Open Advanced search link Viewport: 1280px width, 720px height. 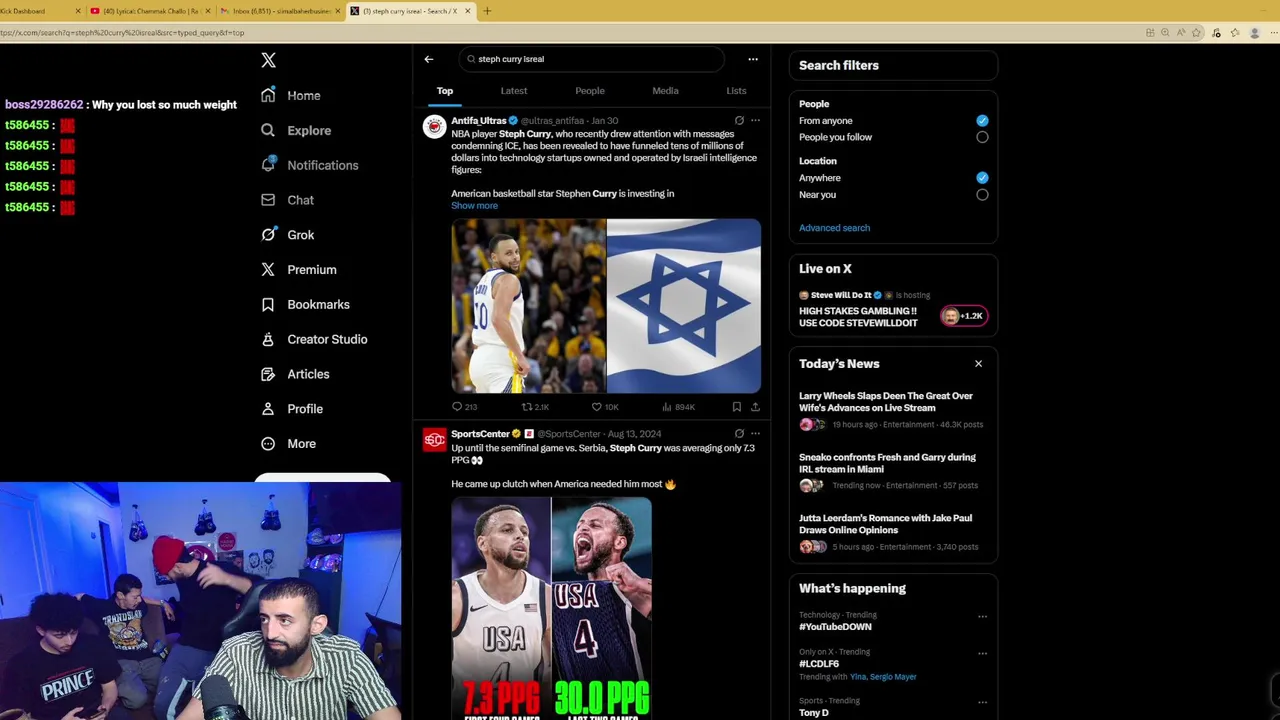click(x=834, y=228)
